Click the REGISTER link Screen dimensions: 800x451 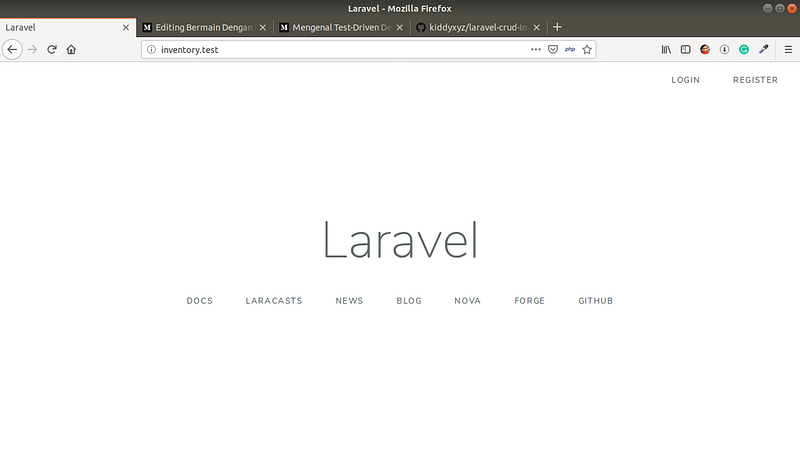[x=755, y=80]
